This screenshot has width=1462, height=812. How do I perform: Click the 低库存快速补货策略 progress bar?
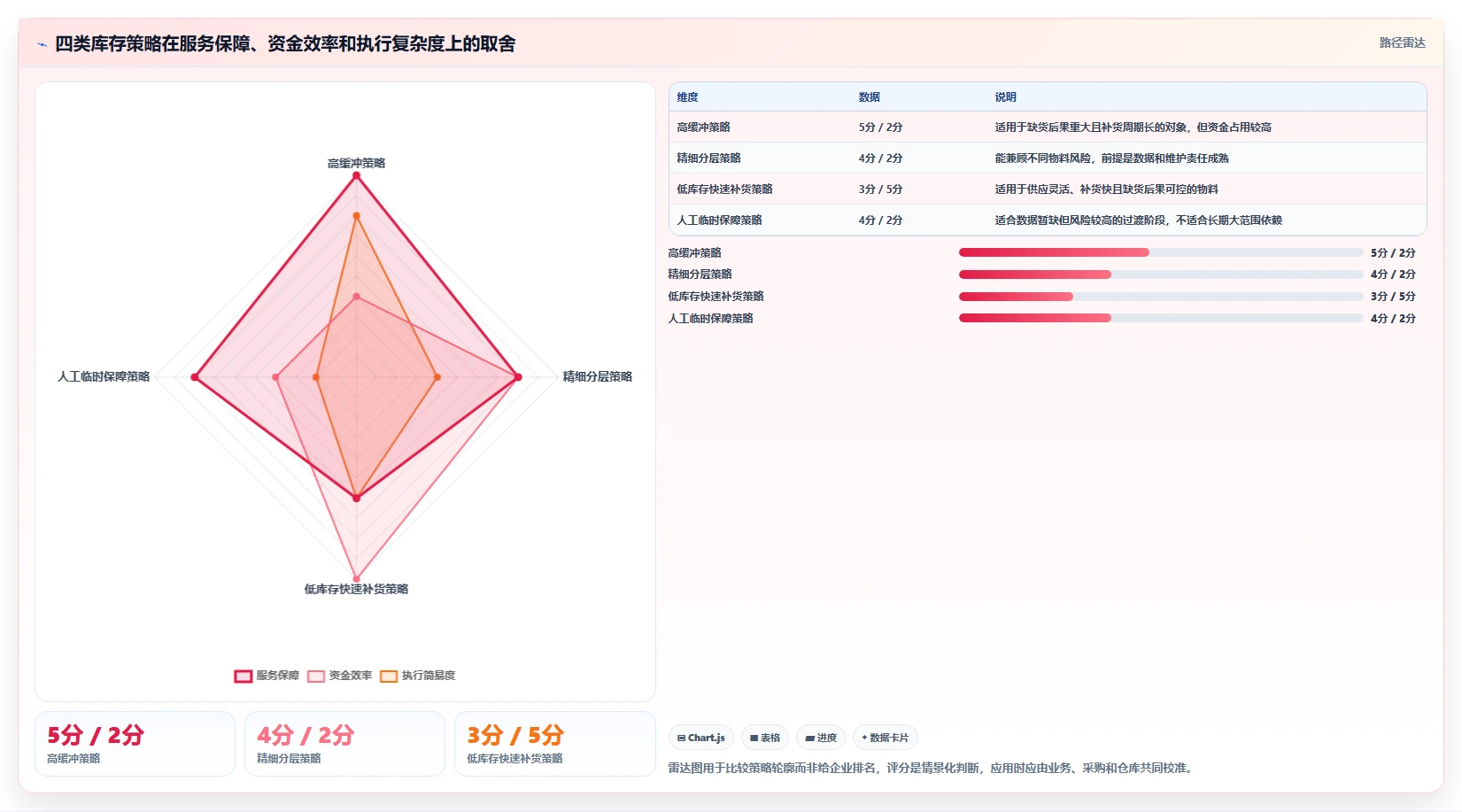(x=1161, y=297)
